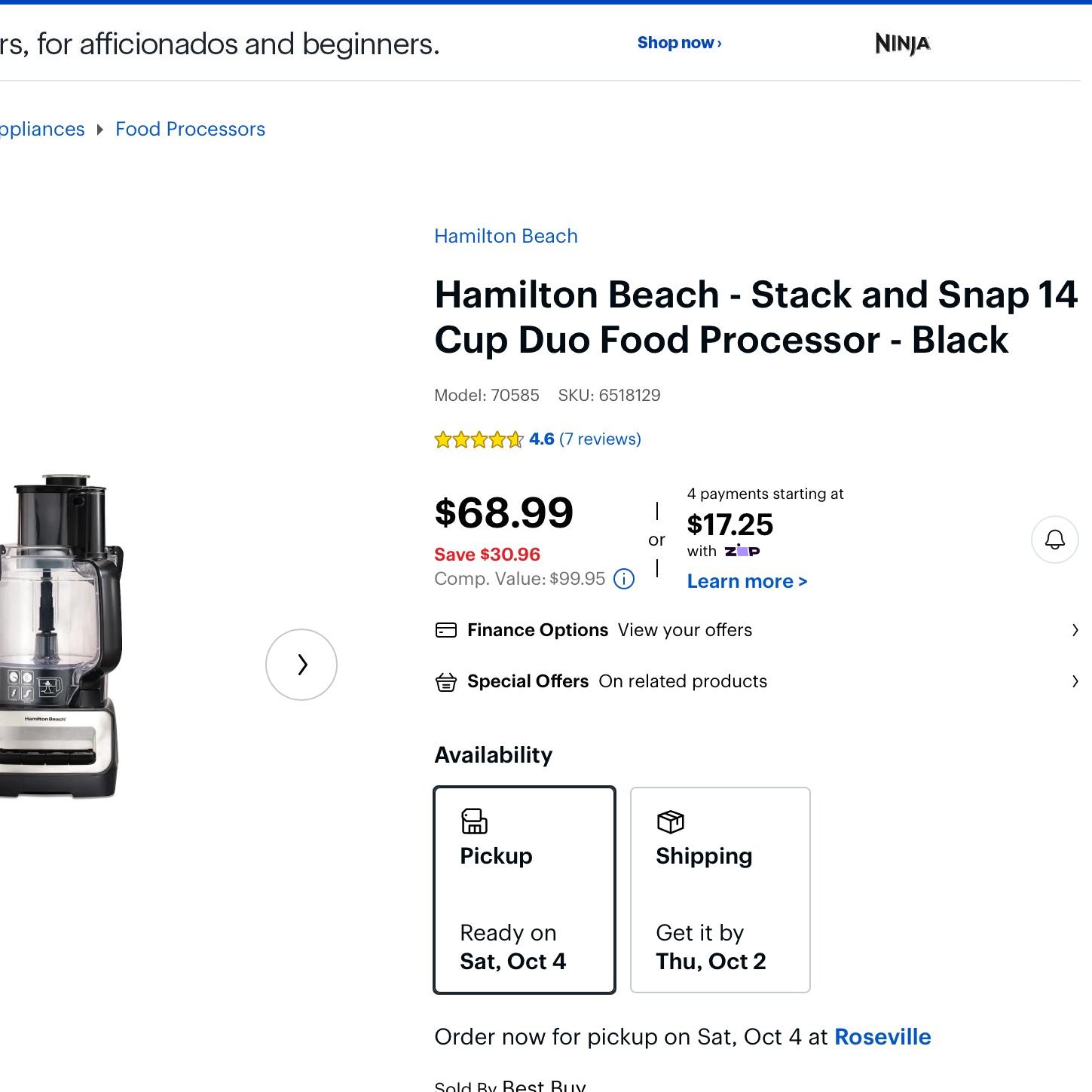Screen dimensions: 1092x1092
Task: Select the Shipping availability option
Action: point(720,890)
